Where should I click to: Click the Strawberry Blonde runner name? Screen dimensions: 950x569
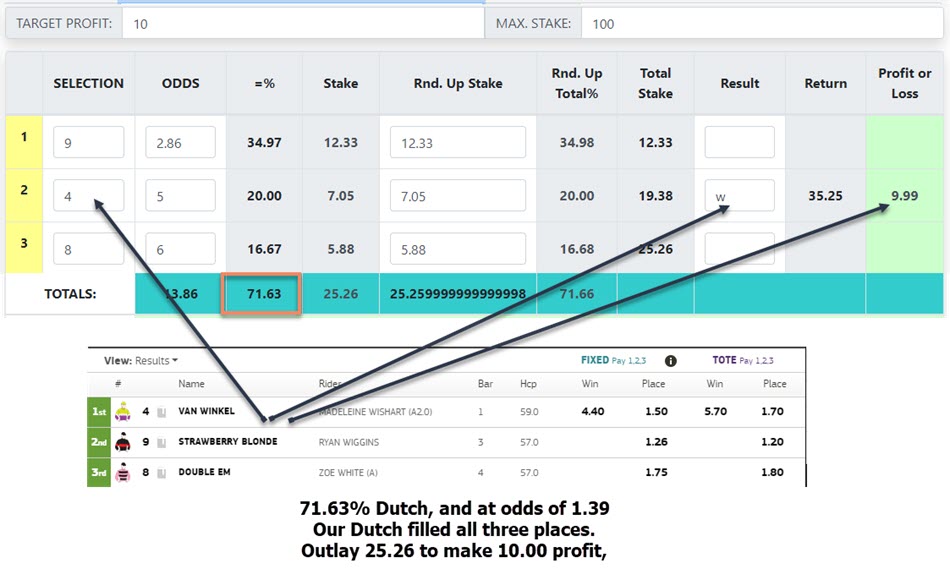[227, 442]
